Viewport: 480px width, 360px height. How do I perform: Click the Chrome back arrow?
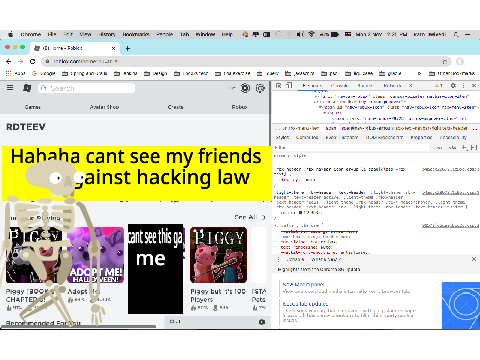pos(9,62)
